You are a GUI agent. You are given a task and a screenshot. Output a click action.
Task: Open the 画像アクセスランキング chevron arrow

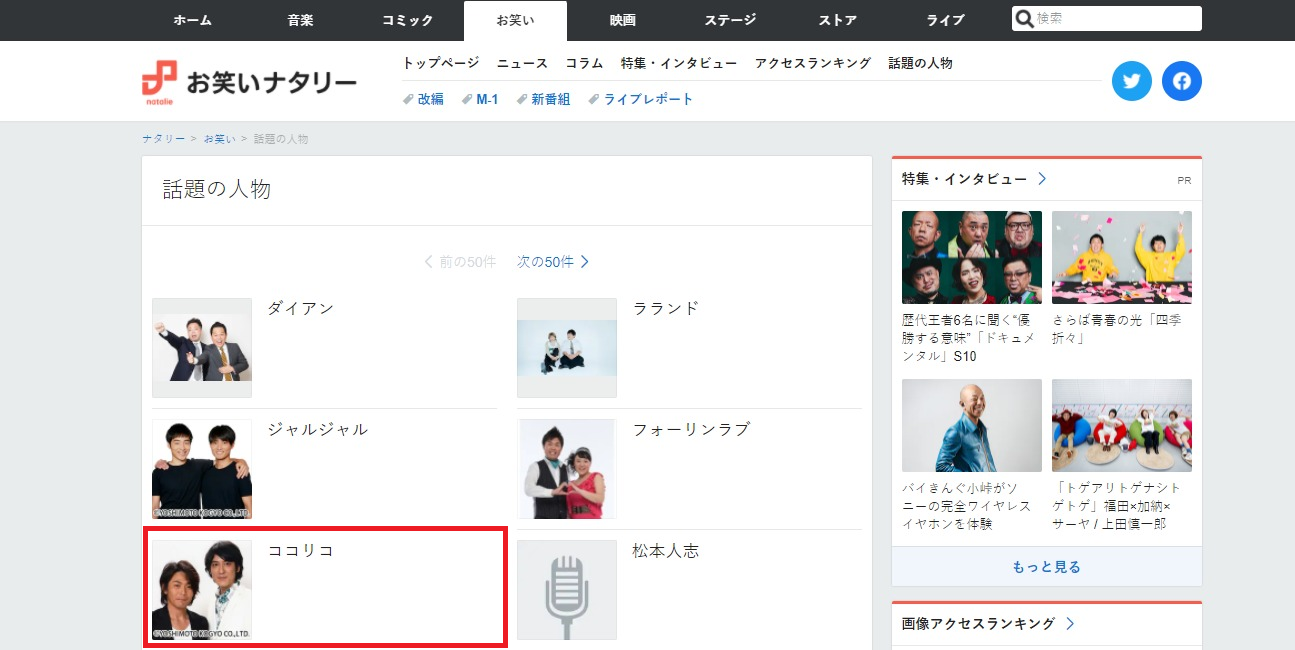1070,623
